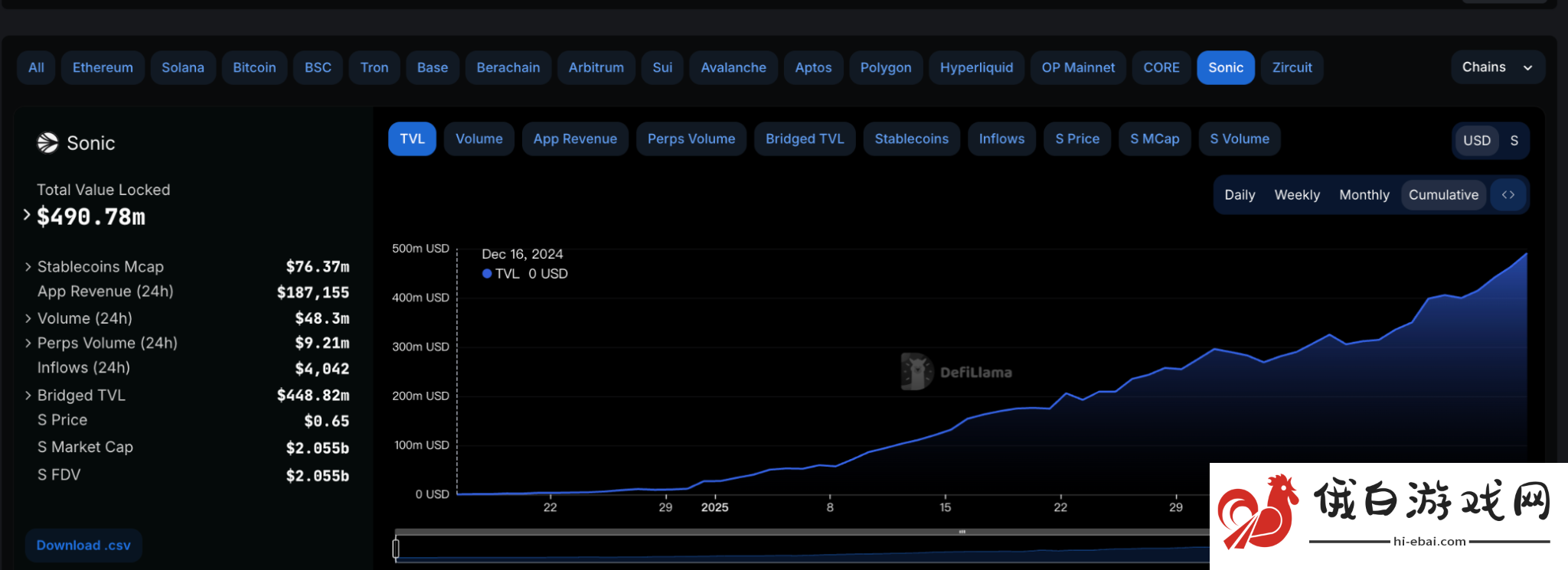Select the Solana chain filter
Viewport: 1568px width, 570px height.
[183, 67]
